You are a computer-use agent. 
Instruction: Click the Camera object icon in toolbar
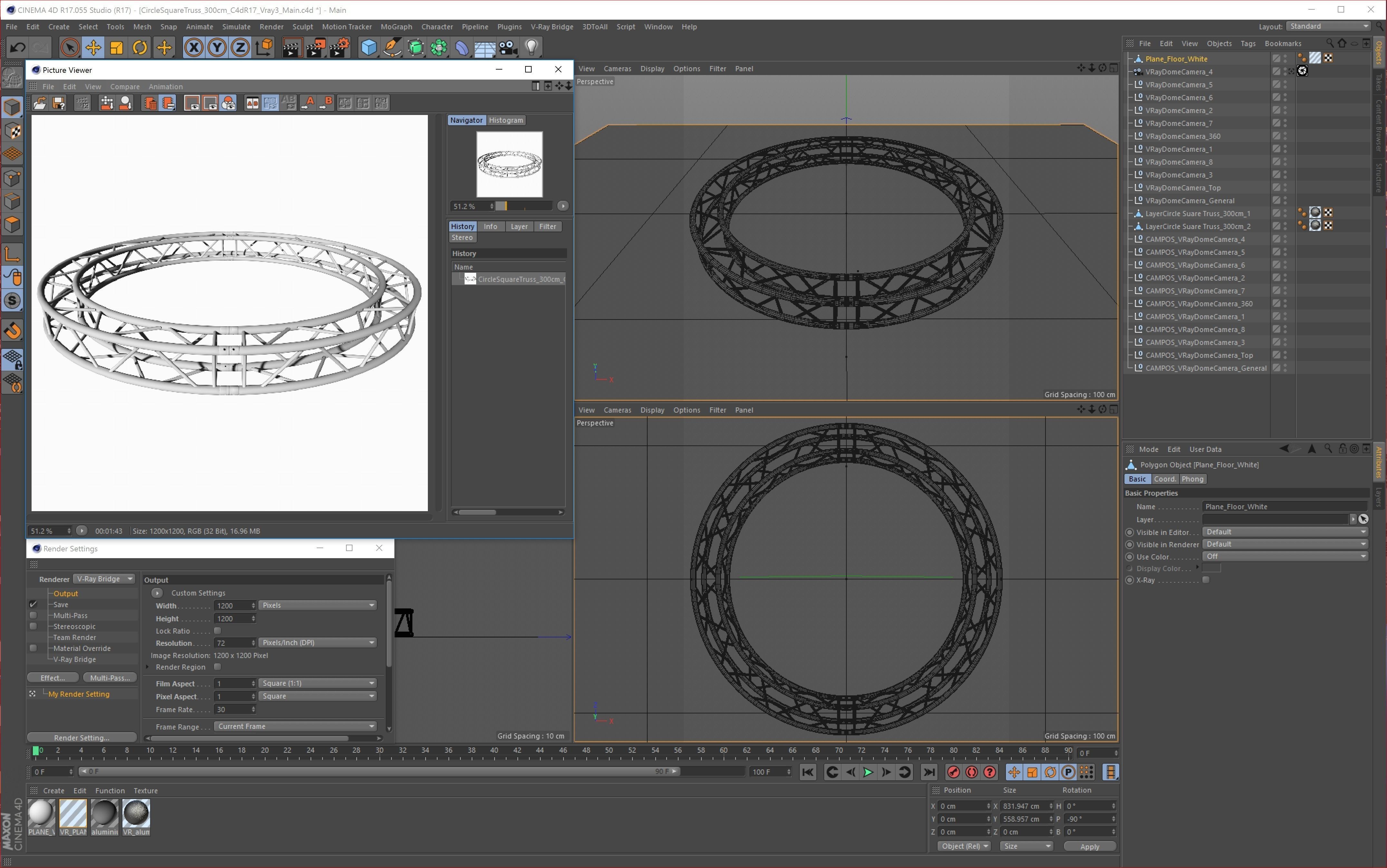coord(508,47)
